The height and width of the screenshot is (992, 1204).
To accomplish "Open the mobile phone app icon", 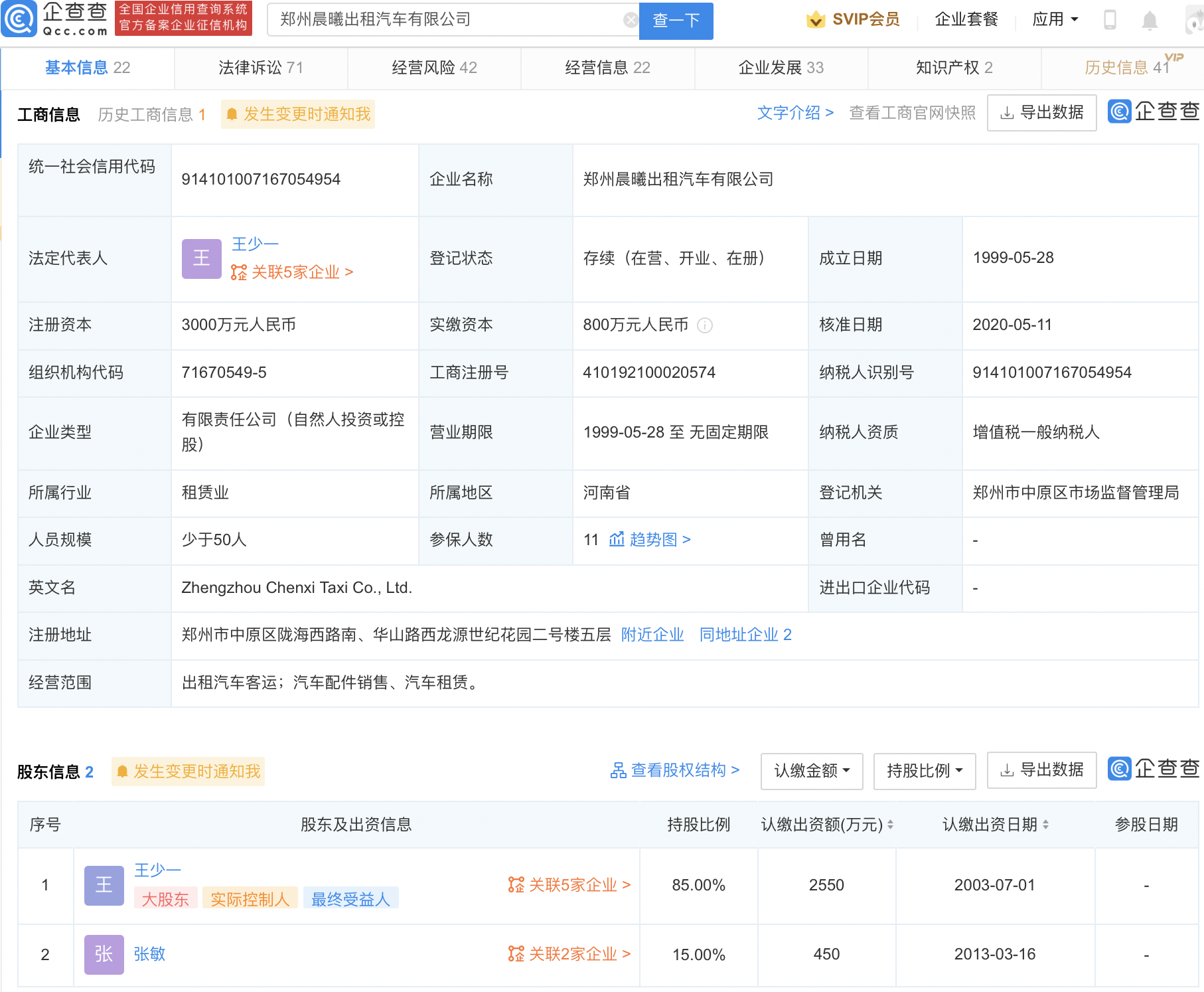I will click(1109, 20).
